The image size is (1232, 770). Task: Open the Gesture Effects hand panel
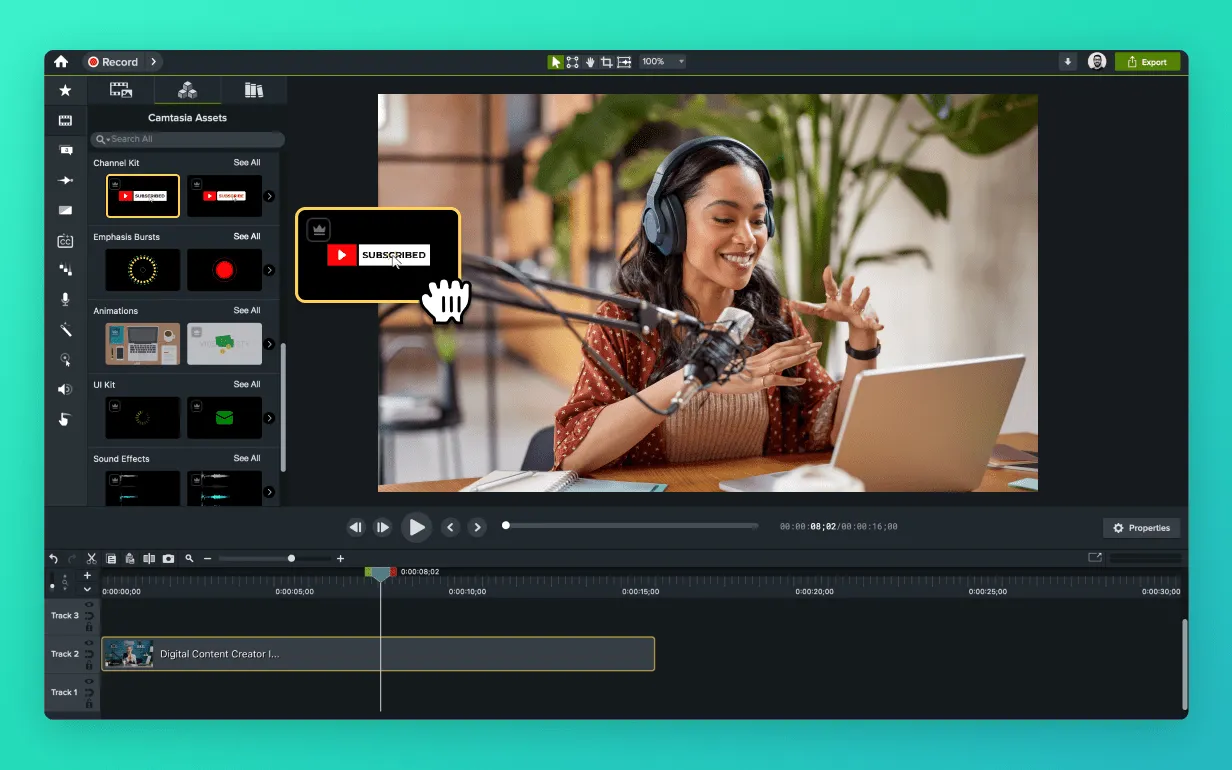[65, 419]
